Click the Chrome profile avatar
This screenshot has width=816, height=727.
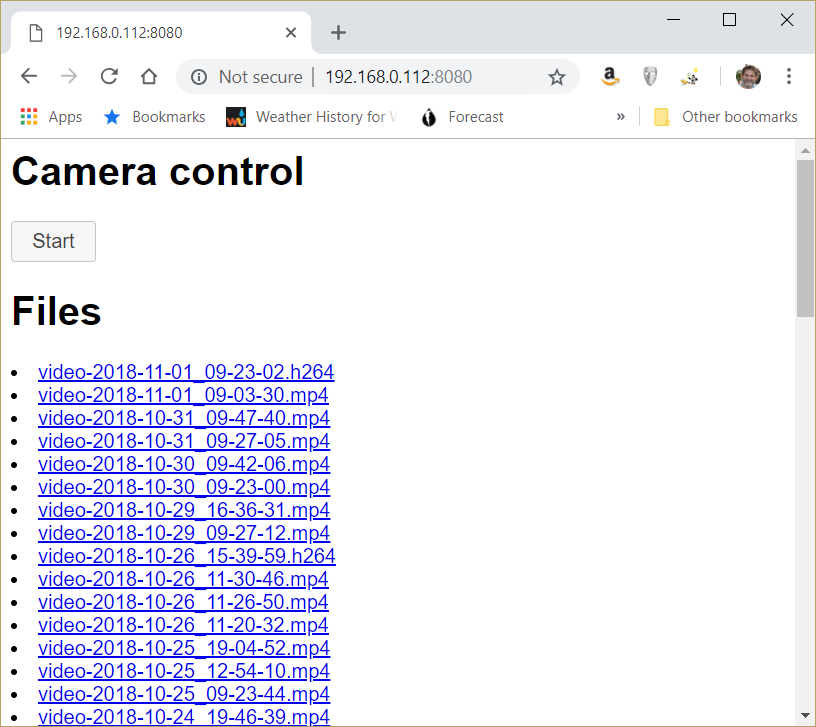point(748,76)
